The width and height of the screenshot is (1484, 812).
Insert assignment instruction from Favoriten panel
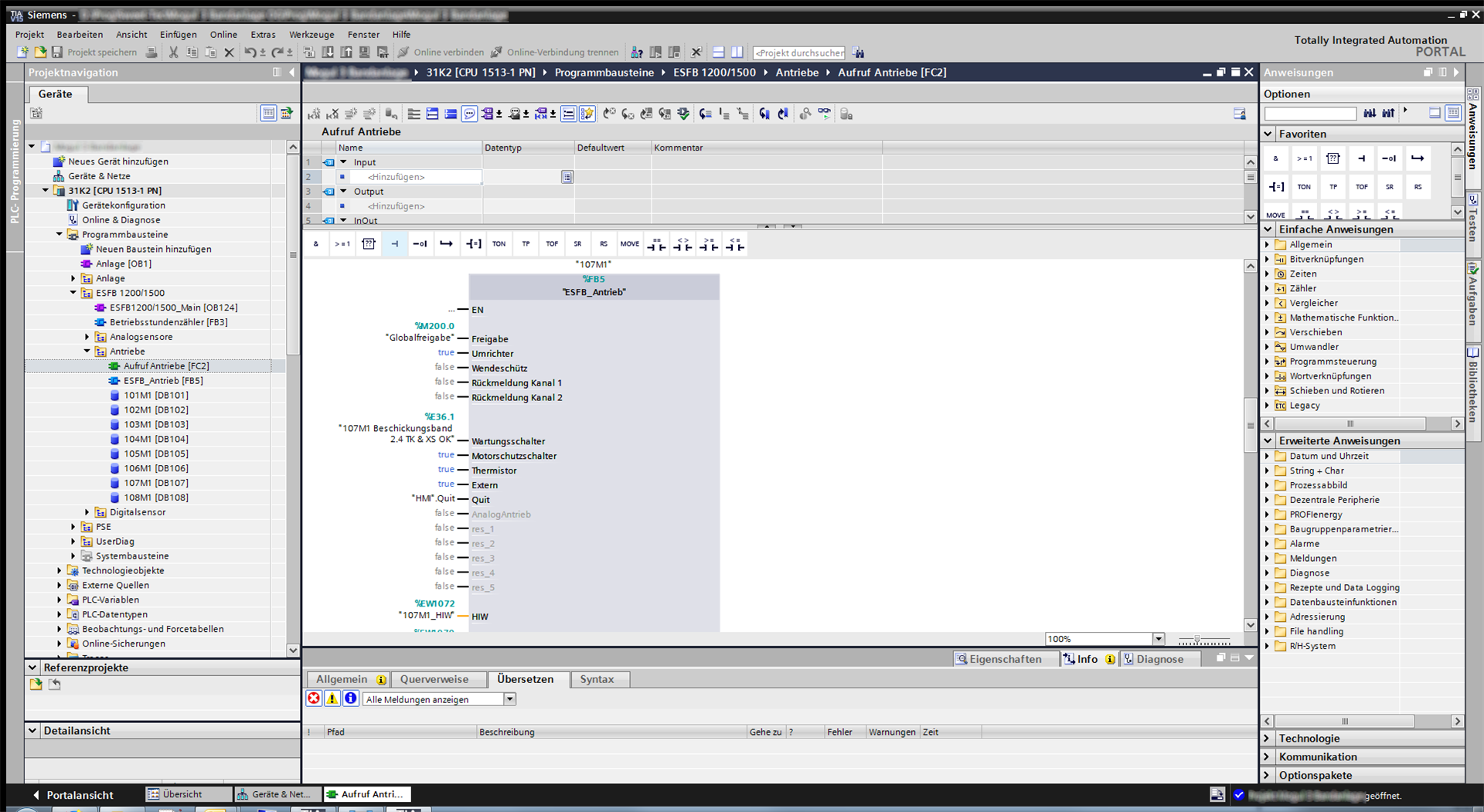click(x=1277, y=186)
